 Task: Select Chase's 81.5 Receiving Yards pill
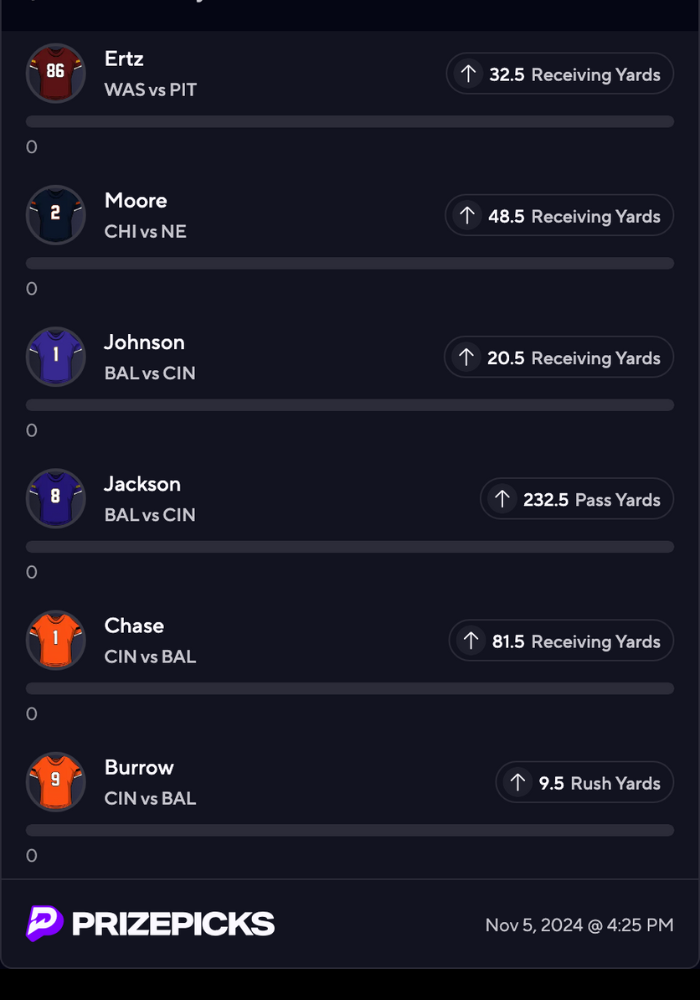(x=561, y=641)
